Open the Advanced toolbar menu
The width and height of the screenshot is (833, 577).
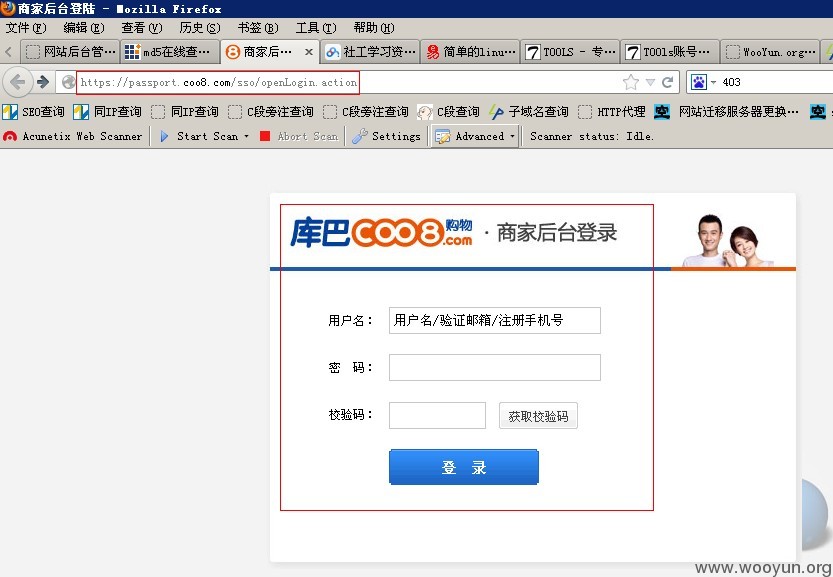pos(474,137)
